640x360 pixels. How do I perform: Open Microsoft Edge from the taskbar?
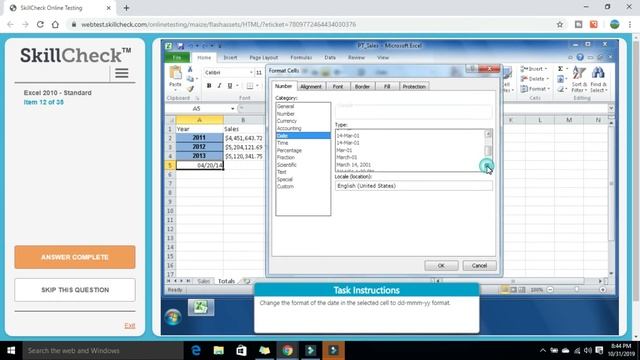[196, 350]
